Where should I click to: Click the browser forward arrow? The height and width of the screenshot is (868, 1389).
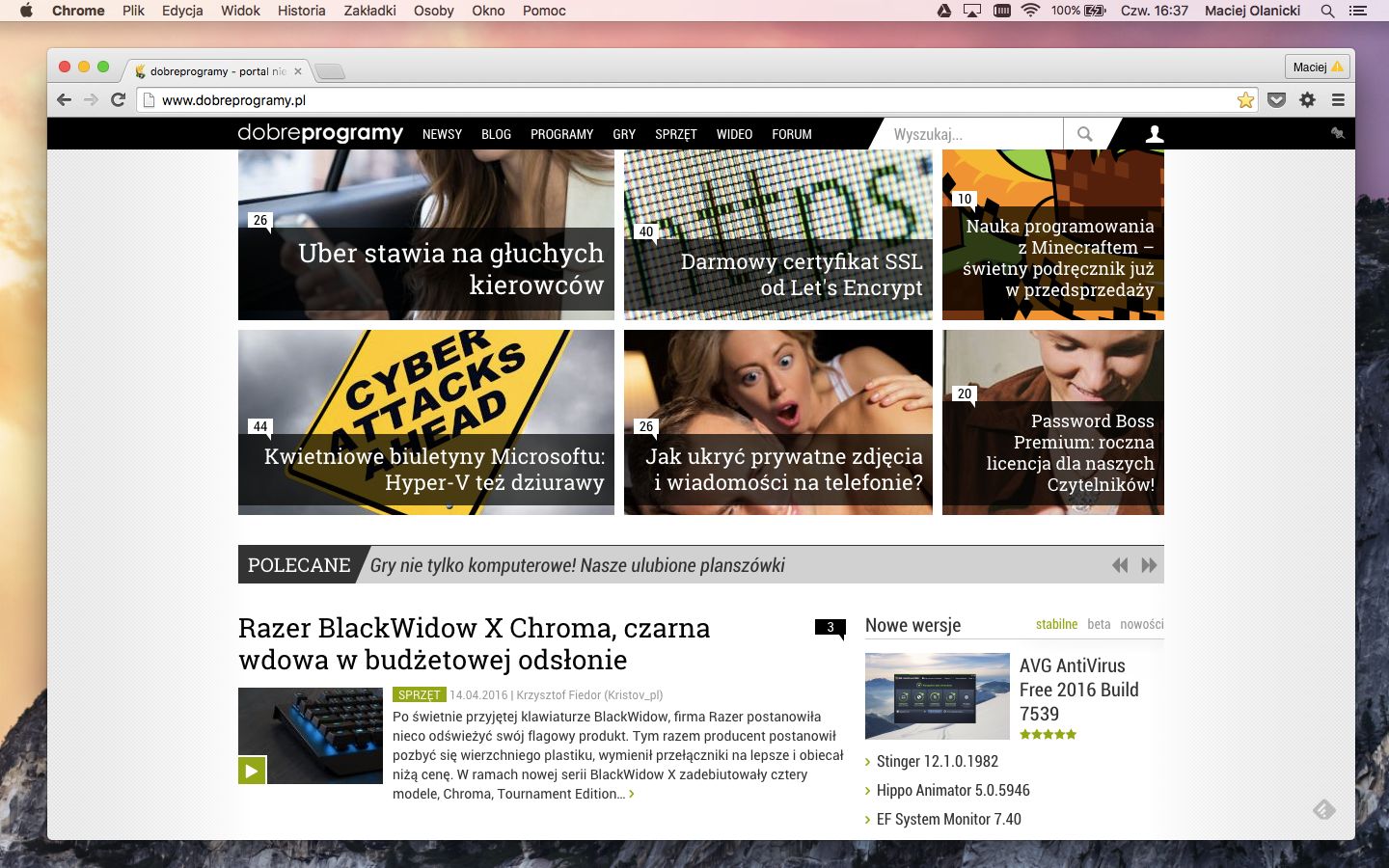[x=91, y=99]
